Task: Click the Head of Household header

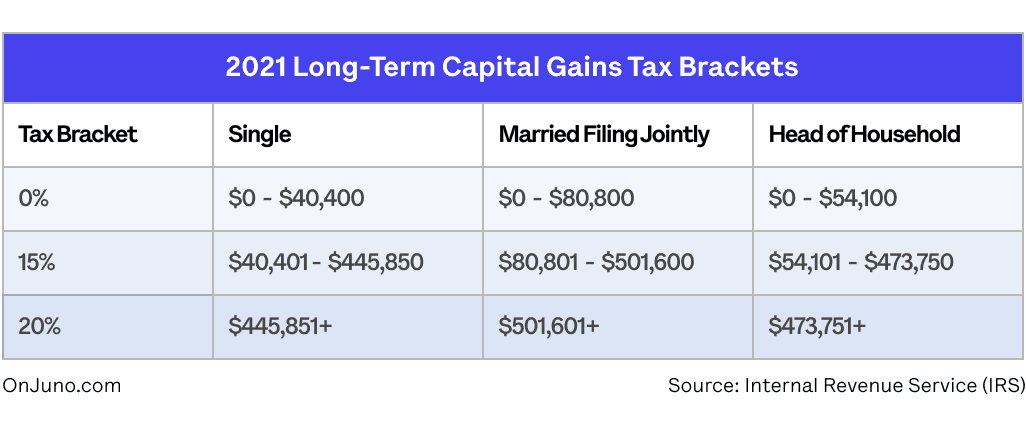Action: (864, 134)
